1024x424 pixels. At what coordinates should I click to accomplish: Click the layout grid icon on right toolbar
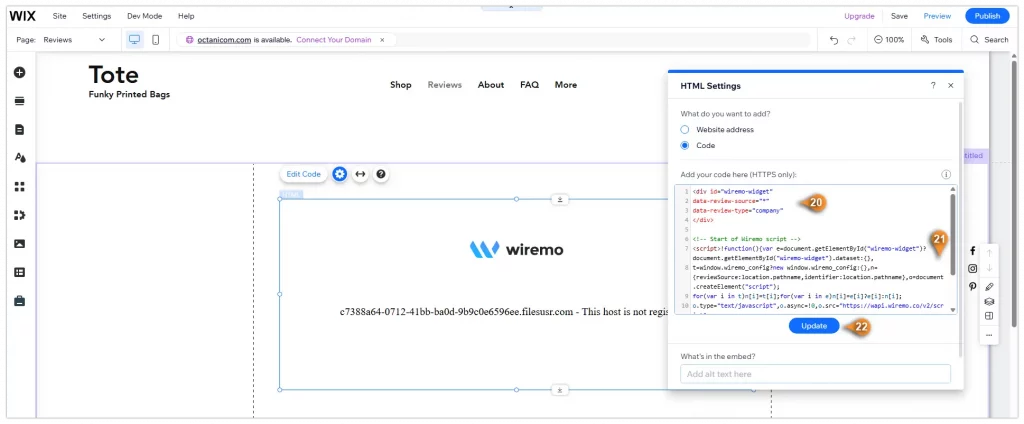click(989, 316)
